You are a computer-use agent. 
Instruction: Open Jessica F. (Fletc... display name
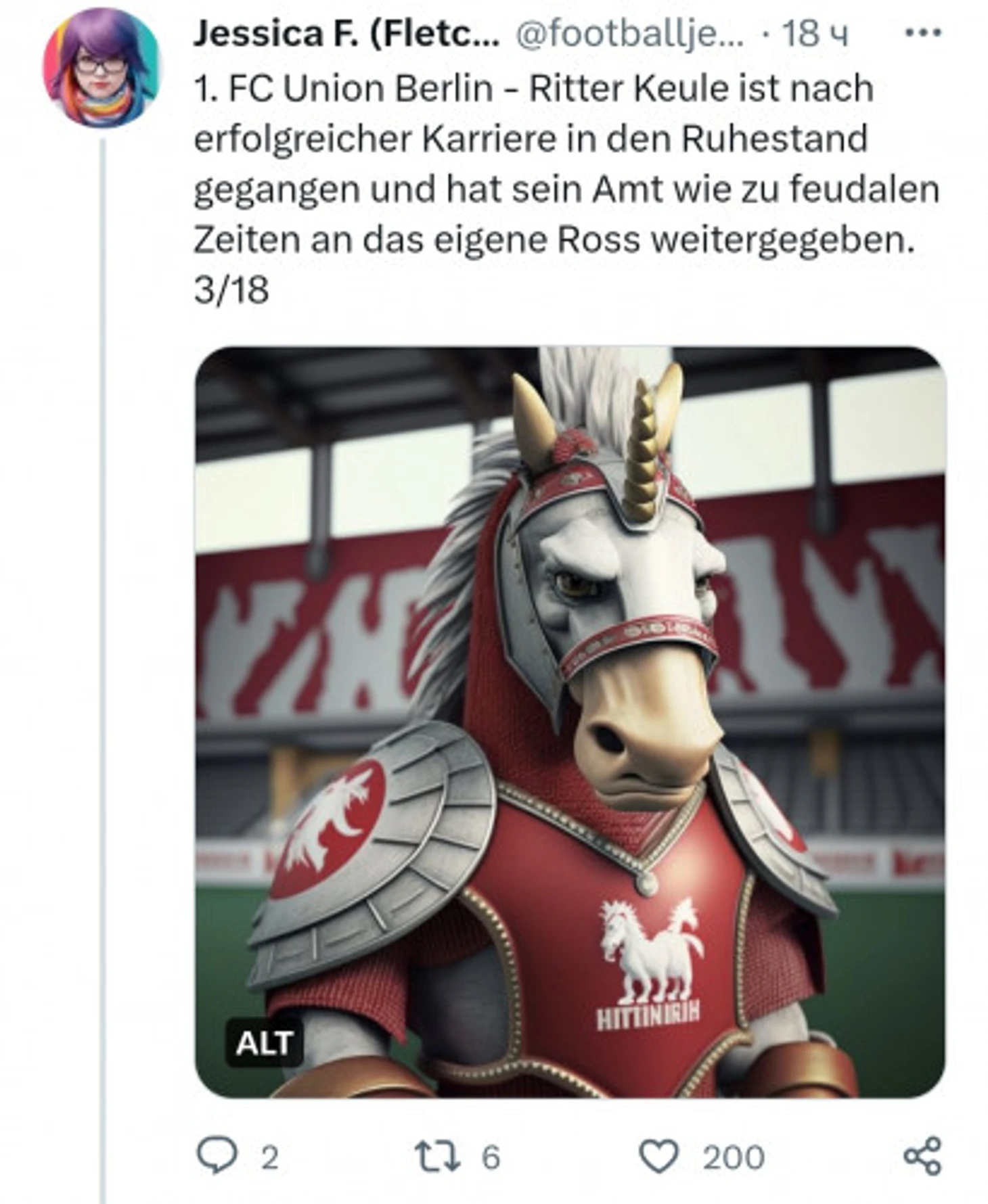coord(346,34)
